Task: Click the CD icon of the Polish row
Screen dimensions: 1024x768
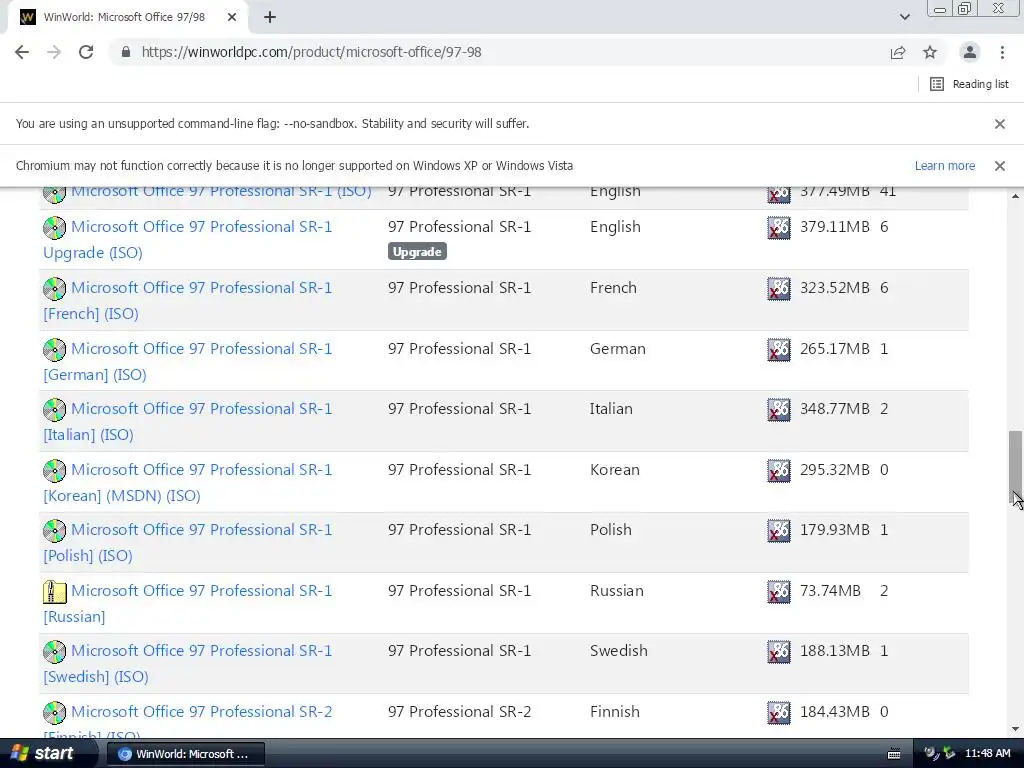Action: 55,531
